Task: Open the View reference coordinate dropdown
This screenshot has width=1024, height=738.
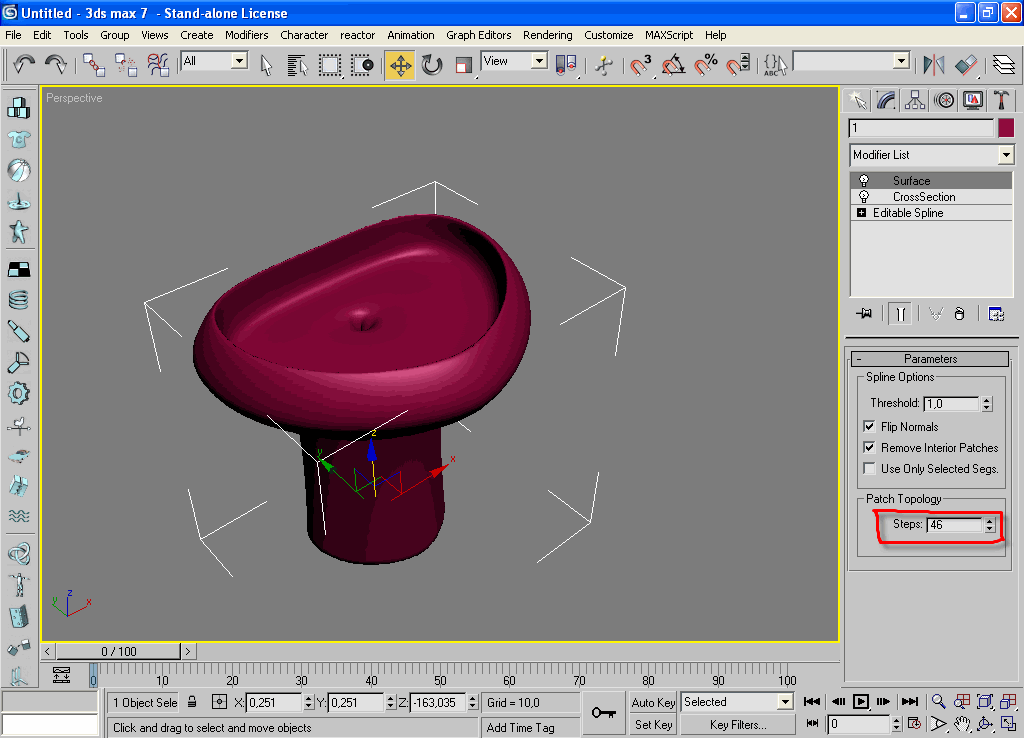Action: (539, 62)
